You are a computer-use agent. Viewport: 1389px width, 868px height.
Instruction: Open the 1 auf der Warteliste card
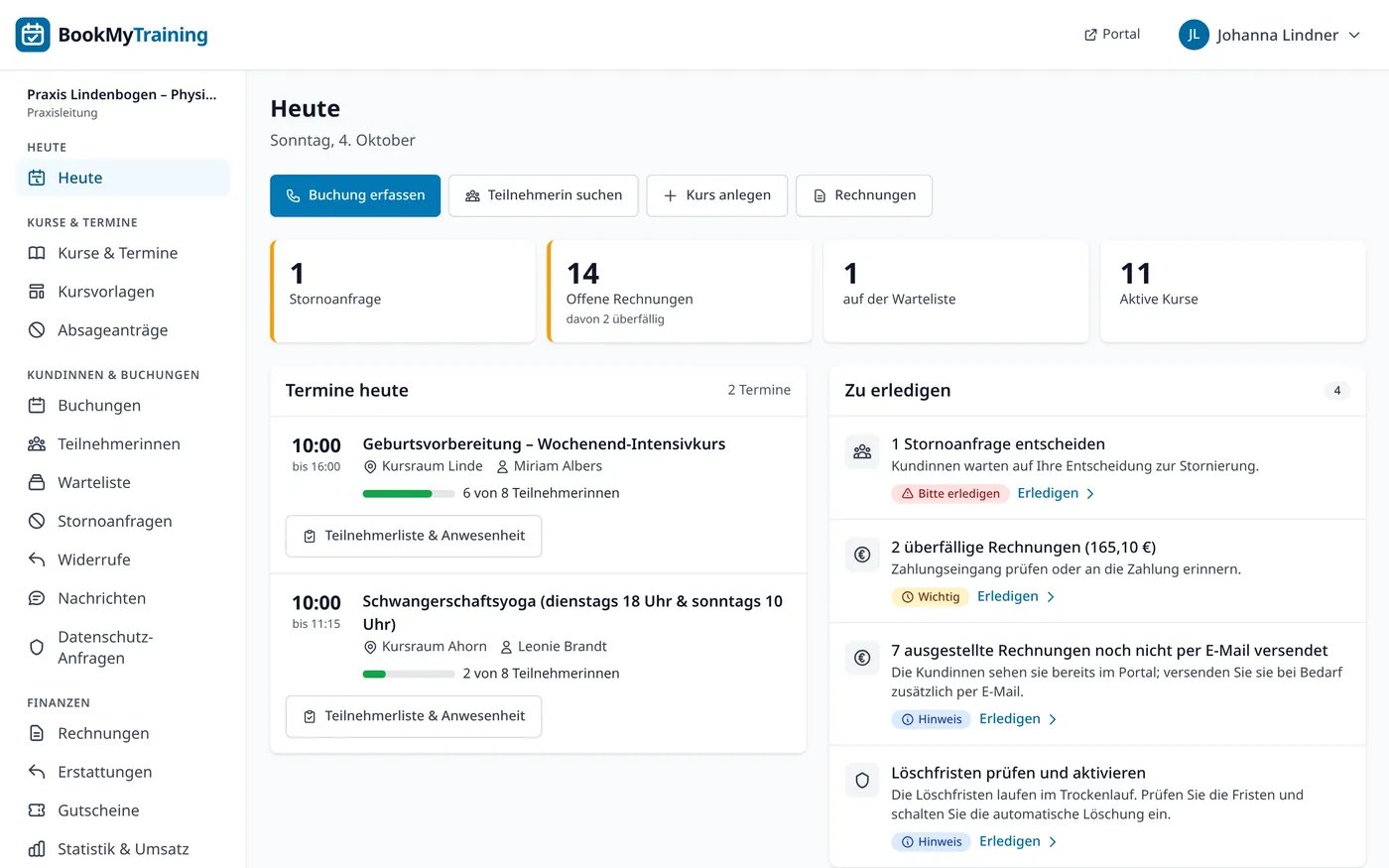pyautogui.click(x=956, y=292)
